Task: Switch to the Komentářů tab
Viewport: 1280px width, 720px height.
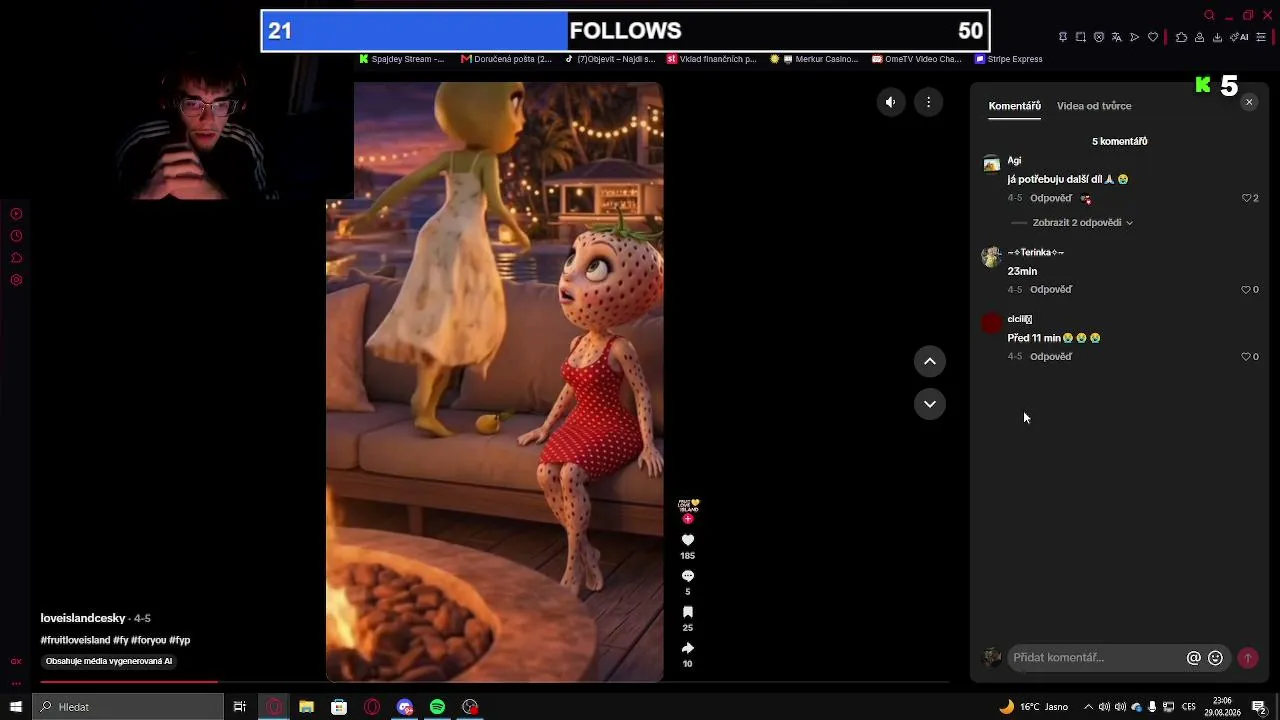Action: (1015, 106)
